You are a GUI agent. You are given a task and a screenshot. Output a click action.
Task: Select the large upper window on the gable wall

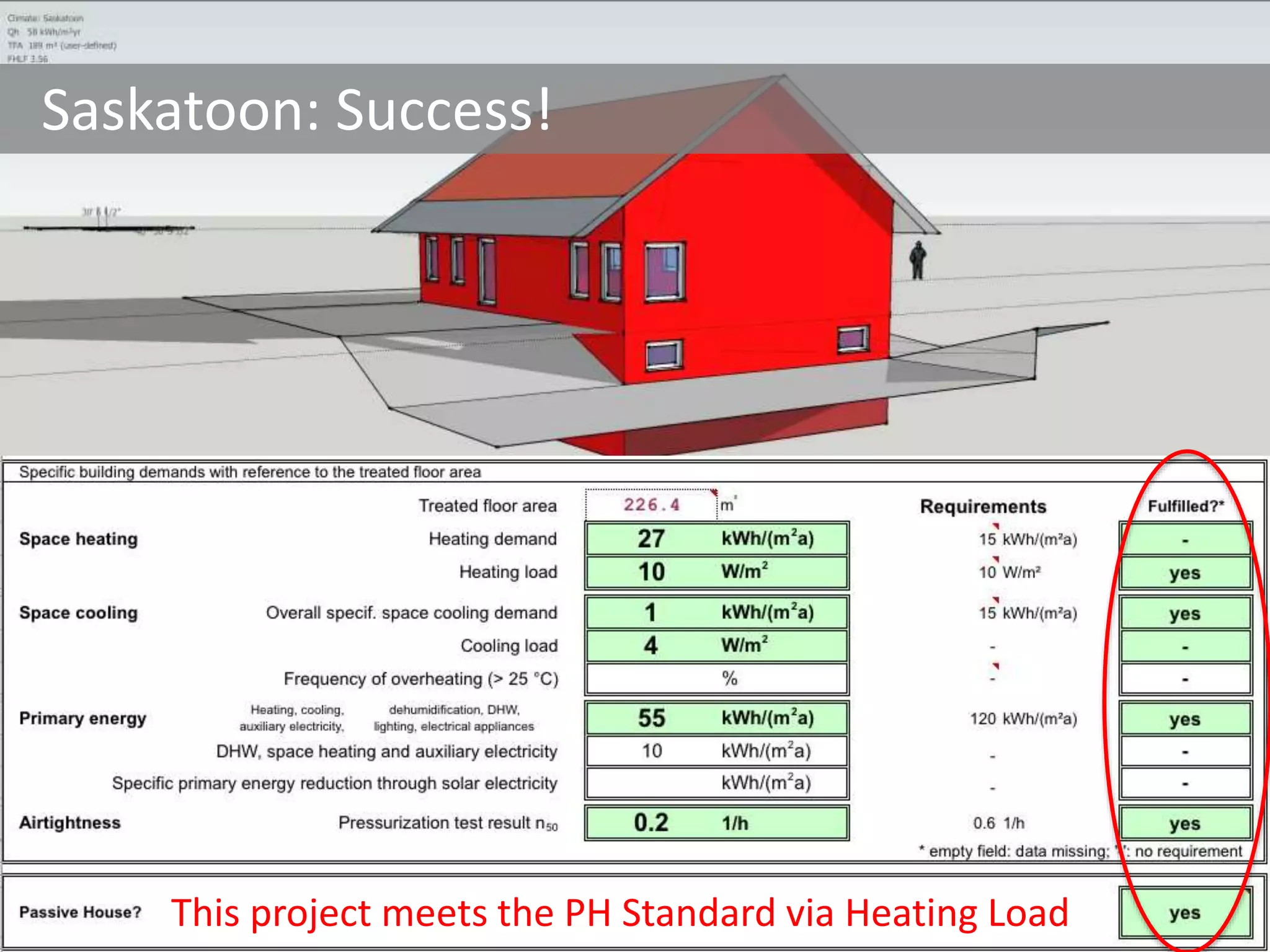(x=665, y=272)
